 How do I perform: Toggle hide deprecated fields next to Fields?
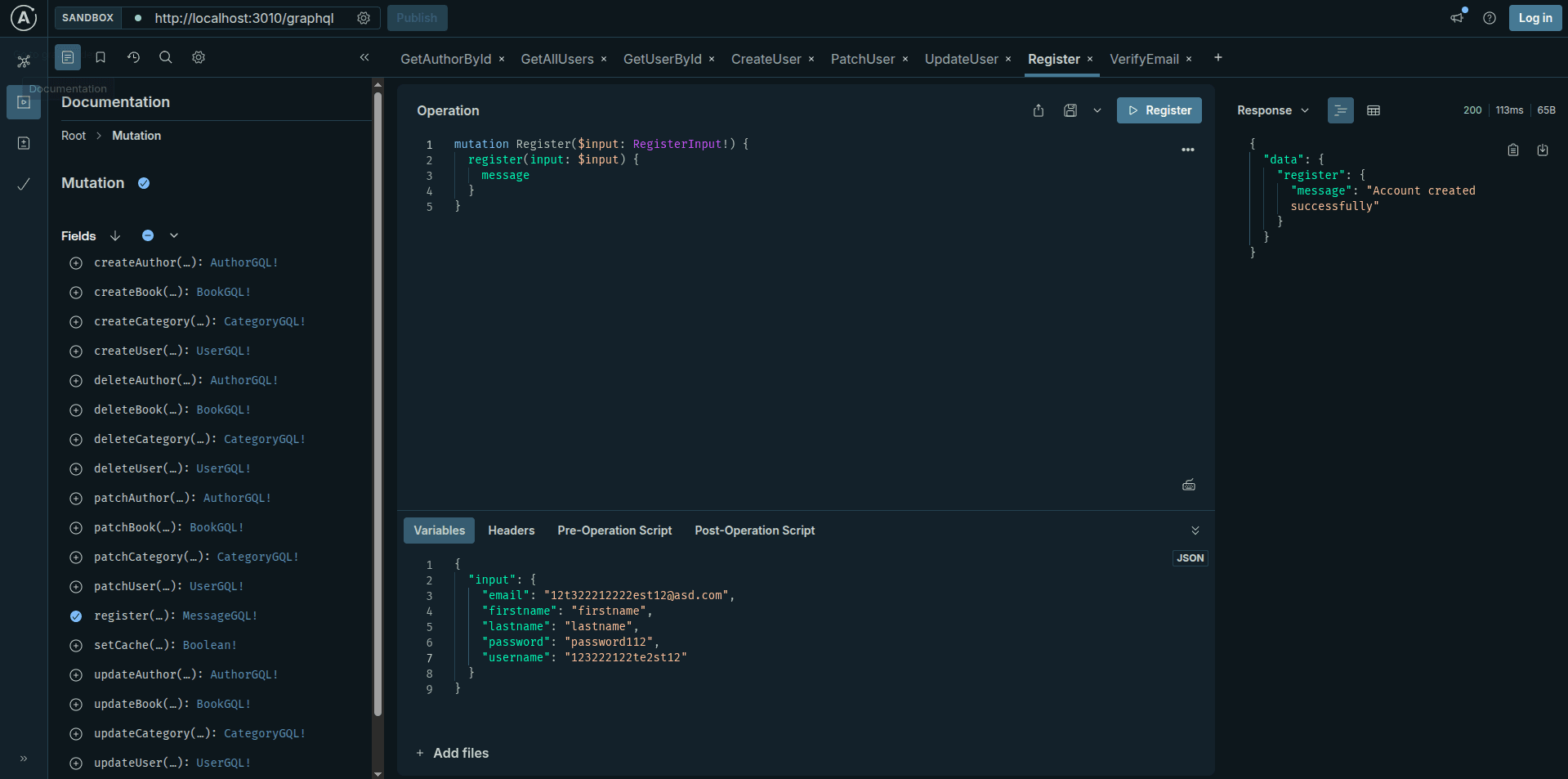tap(148, 235)
